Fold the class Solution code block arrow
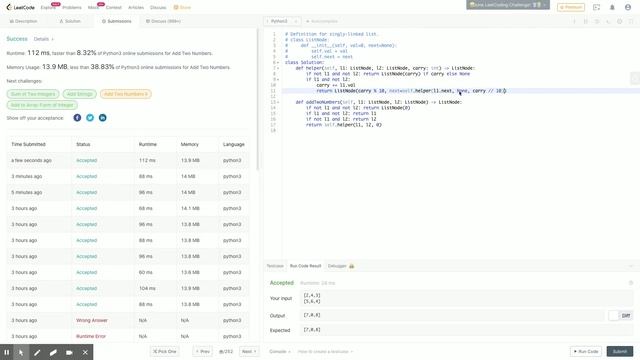 click(279, 62)
